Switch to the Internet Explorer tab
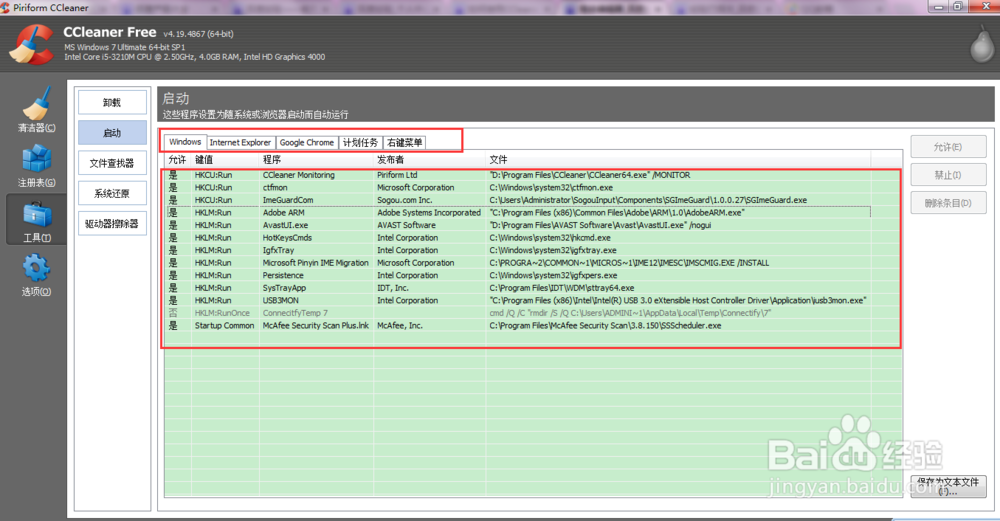1000x521 pixels. (240, 142)
